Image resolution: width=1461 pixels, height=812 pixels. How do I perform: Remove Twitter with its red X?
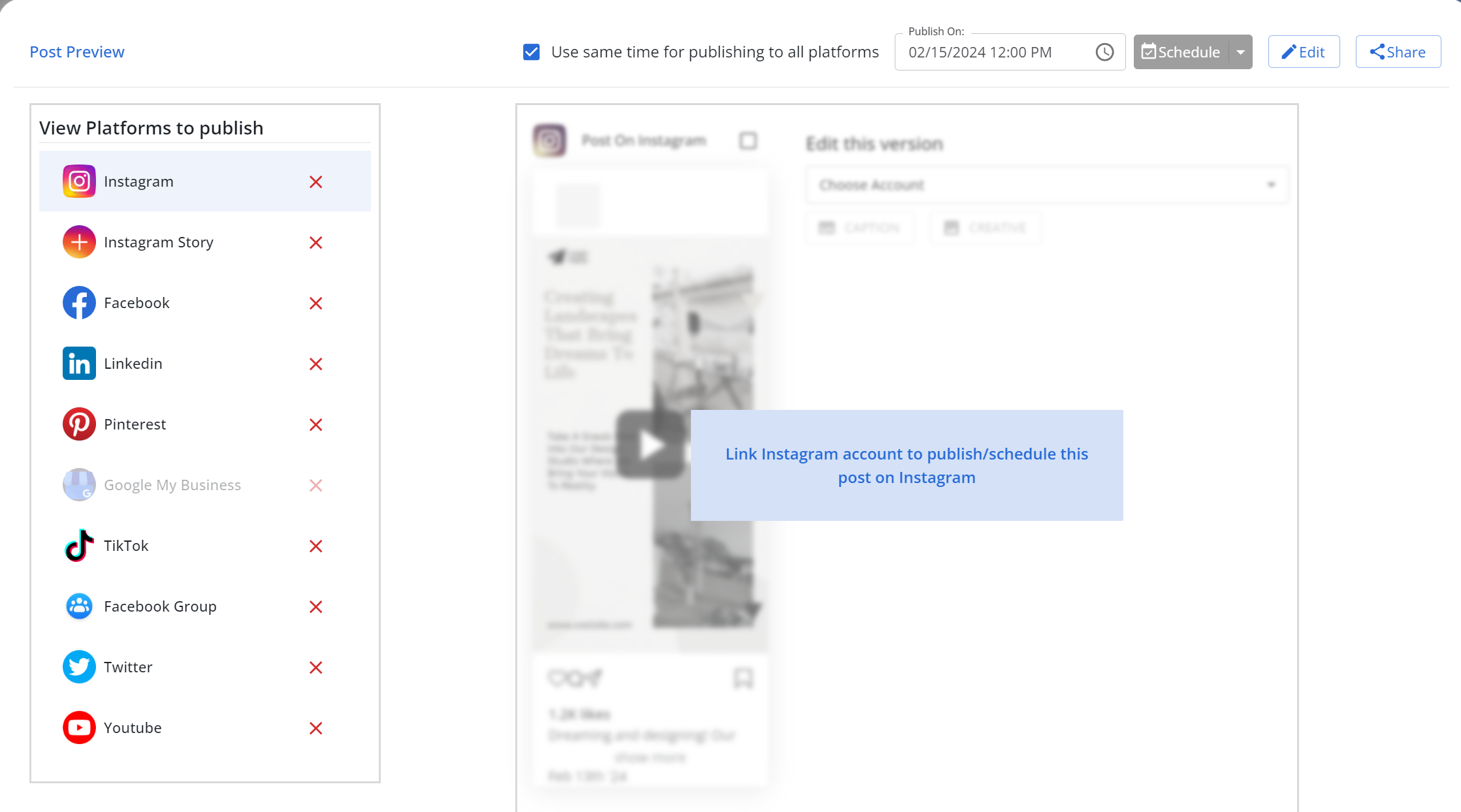coord(316,668)
